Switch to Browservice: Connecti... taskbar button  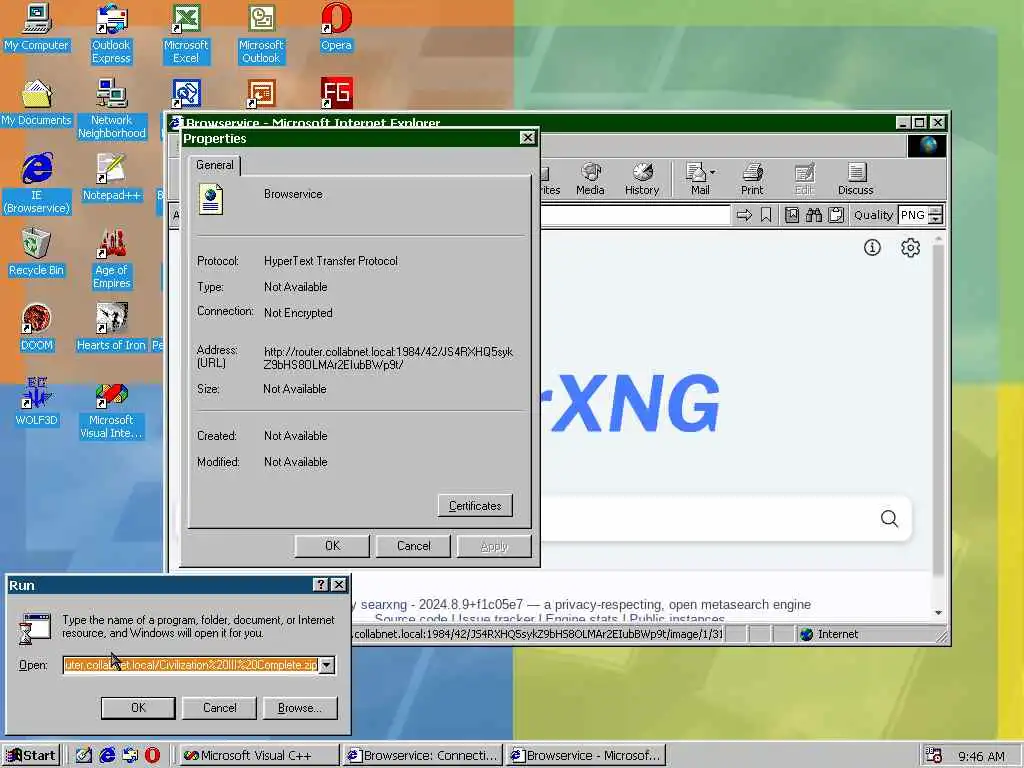click(x=423, y=755)
